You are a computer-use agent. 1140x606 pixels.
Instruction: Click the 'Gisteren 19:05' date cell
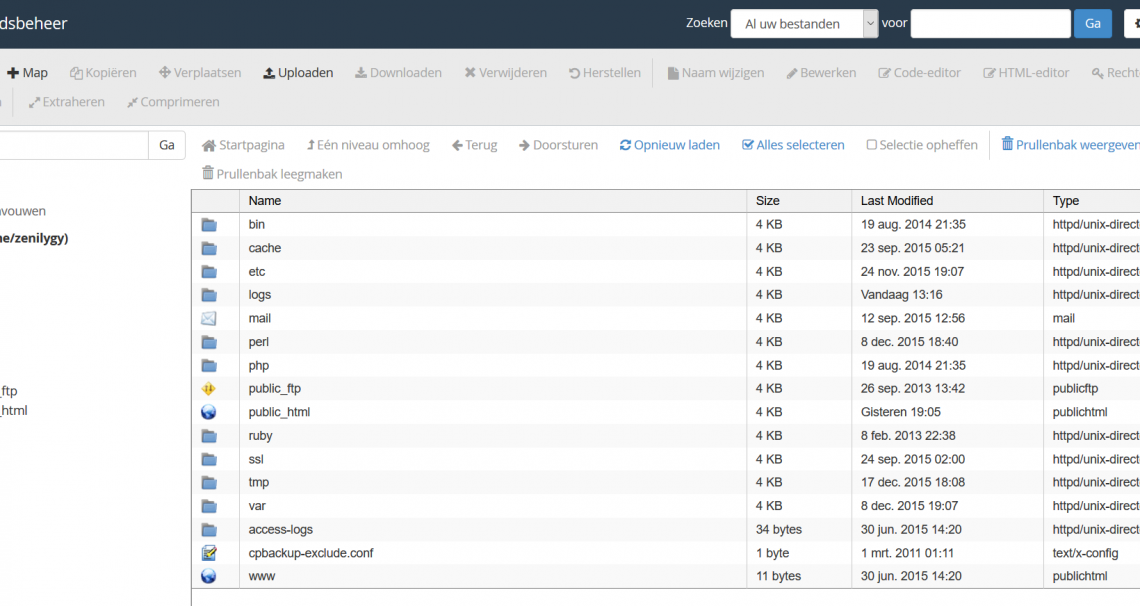tap(901, 412)
